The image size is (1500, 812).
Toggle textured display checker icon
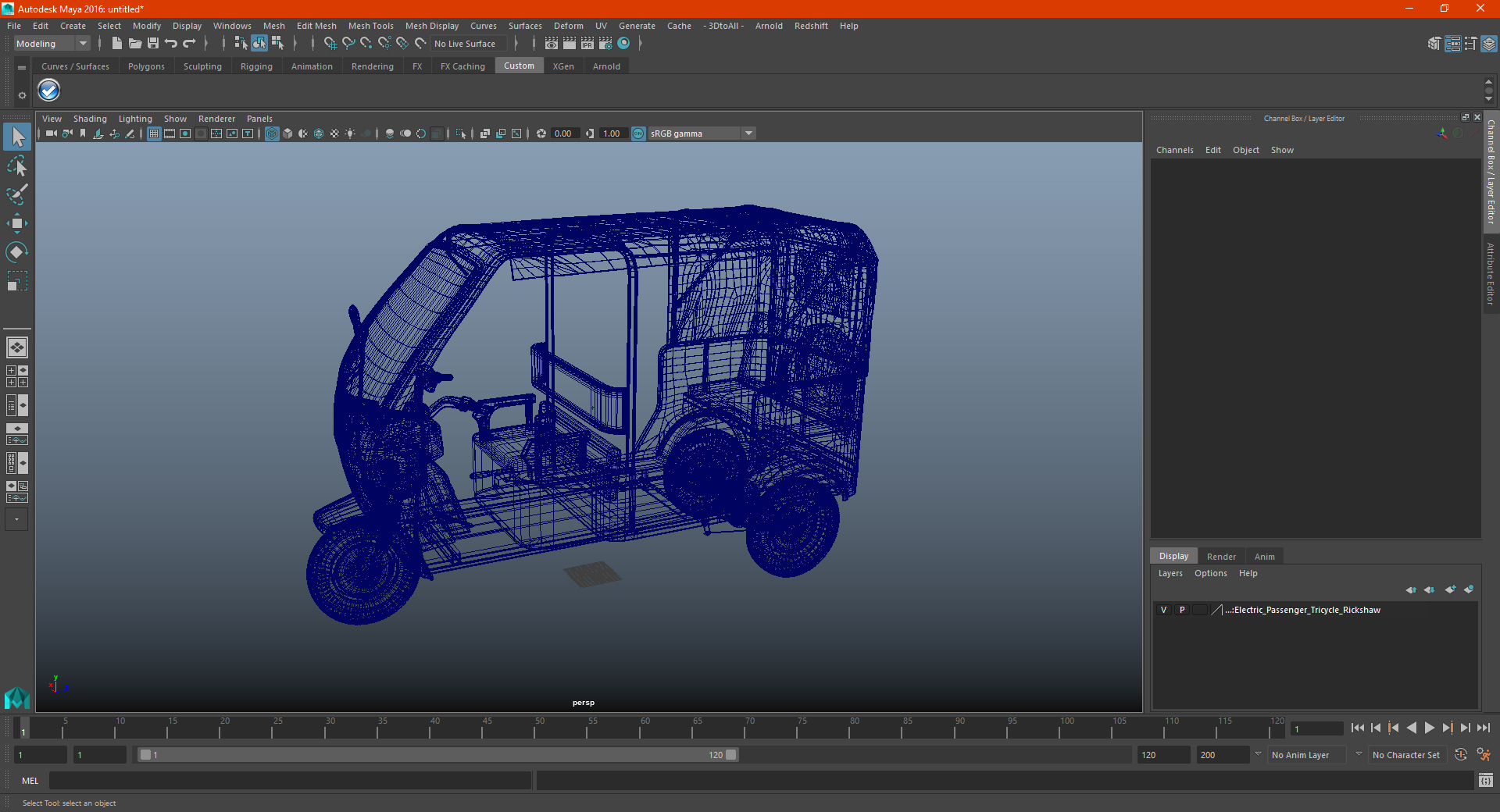click(334, 134)
